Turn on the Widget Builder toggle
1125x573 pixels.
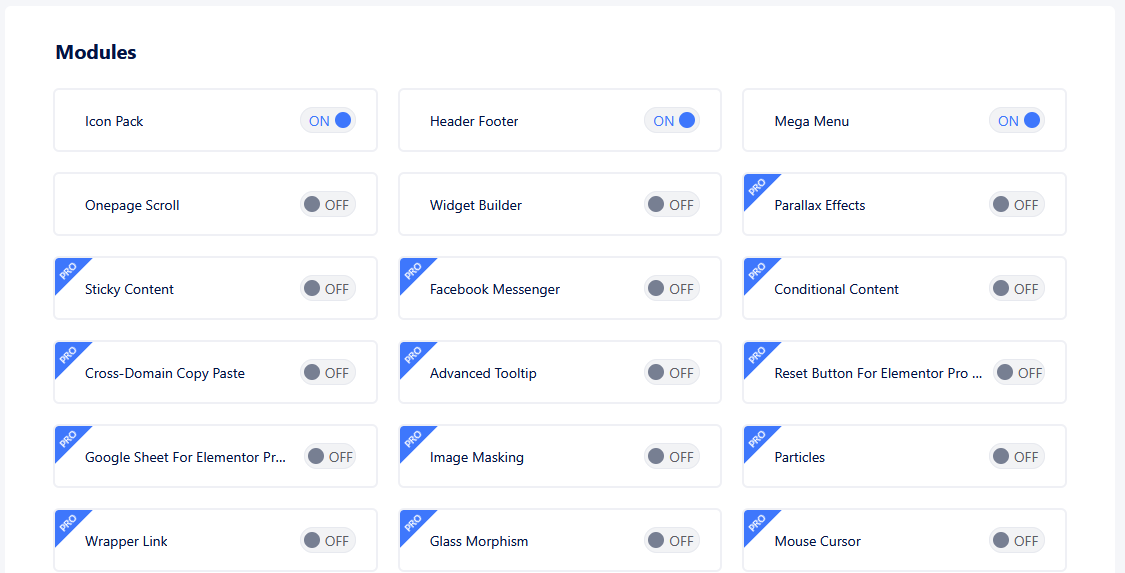click(x=672, y=205)
